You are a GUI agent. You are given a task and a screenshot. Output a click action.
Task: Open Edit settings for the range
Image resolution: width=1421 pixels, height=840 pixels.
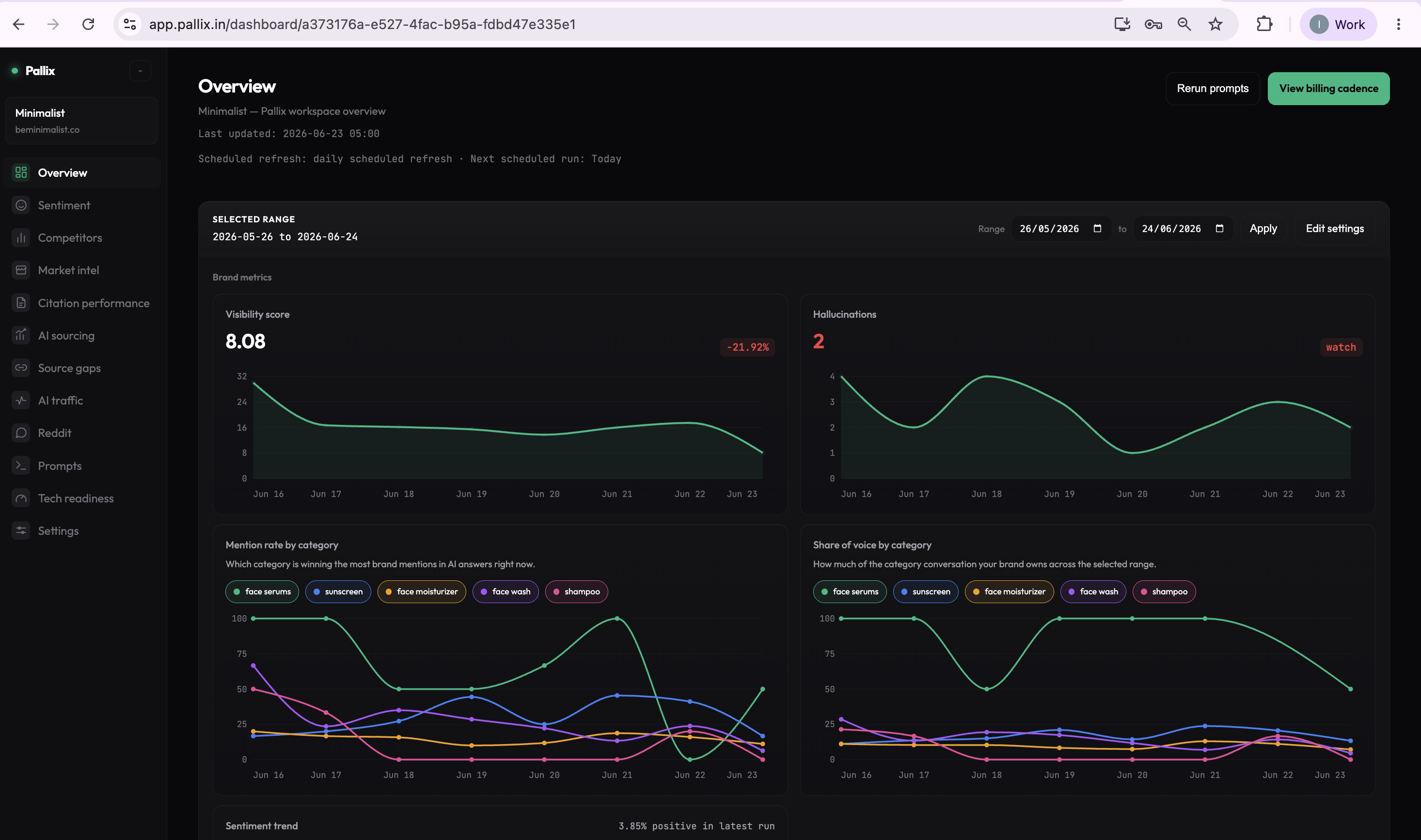pyautogui.click(x=1334, y=229)
